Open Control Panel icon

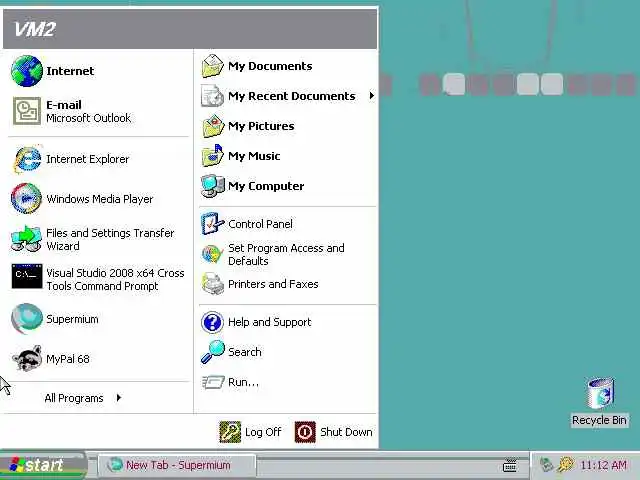213,224
